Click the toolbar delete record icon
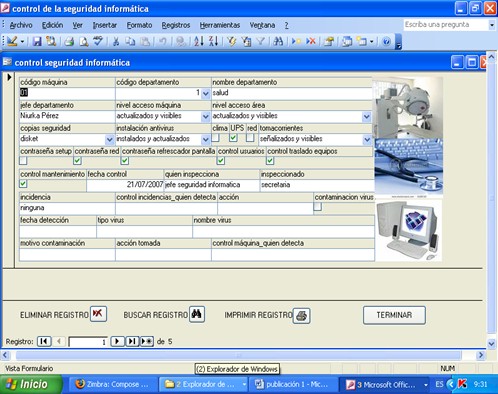The width and height of the screenshot is (498, 394). click(311, 41)
